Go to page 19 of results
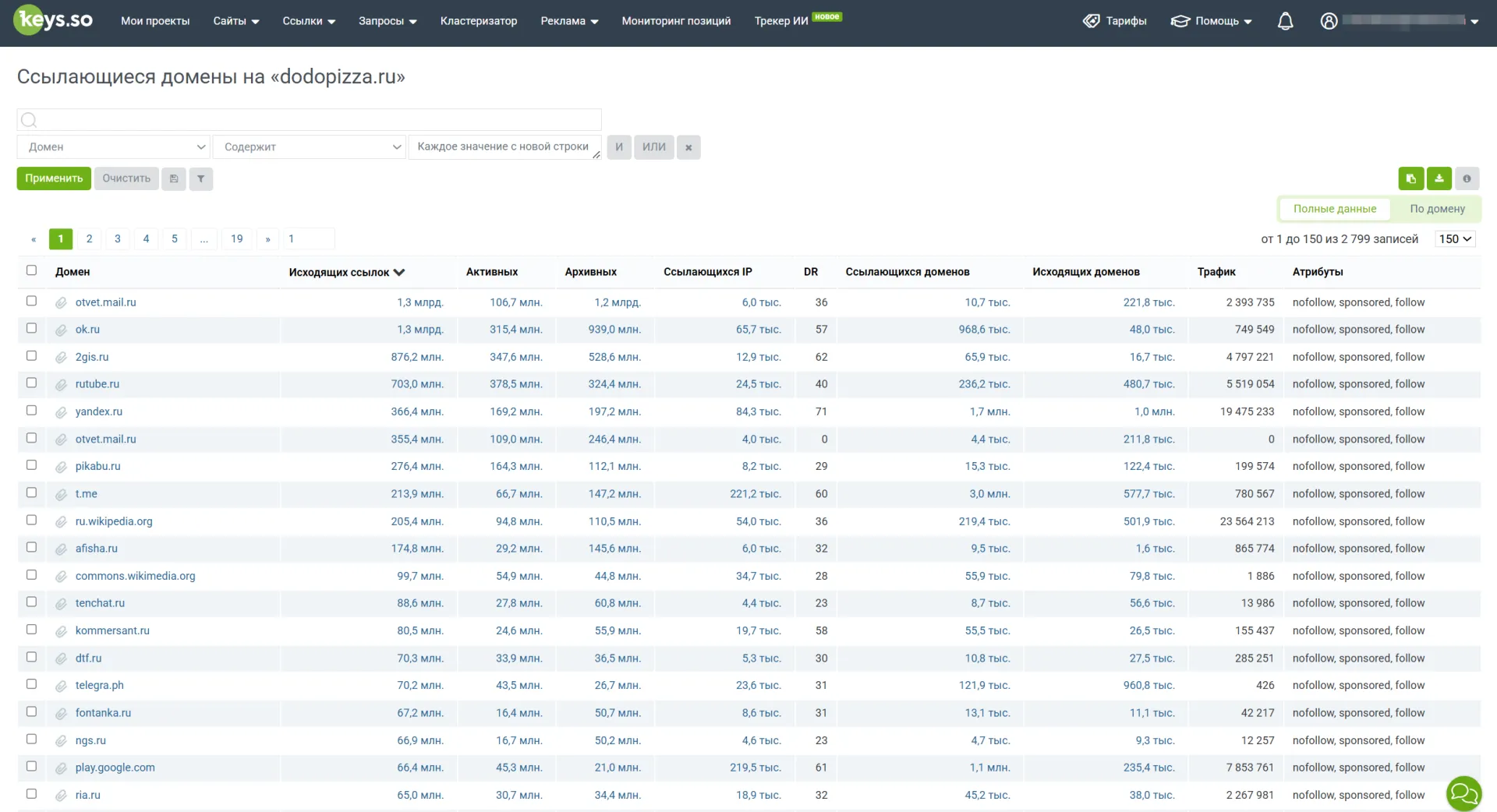This screenshot has width=1497, height=812. (237, 239)
